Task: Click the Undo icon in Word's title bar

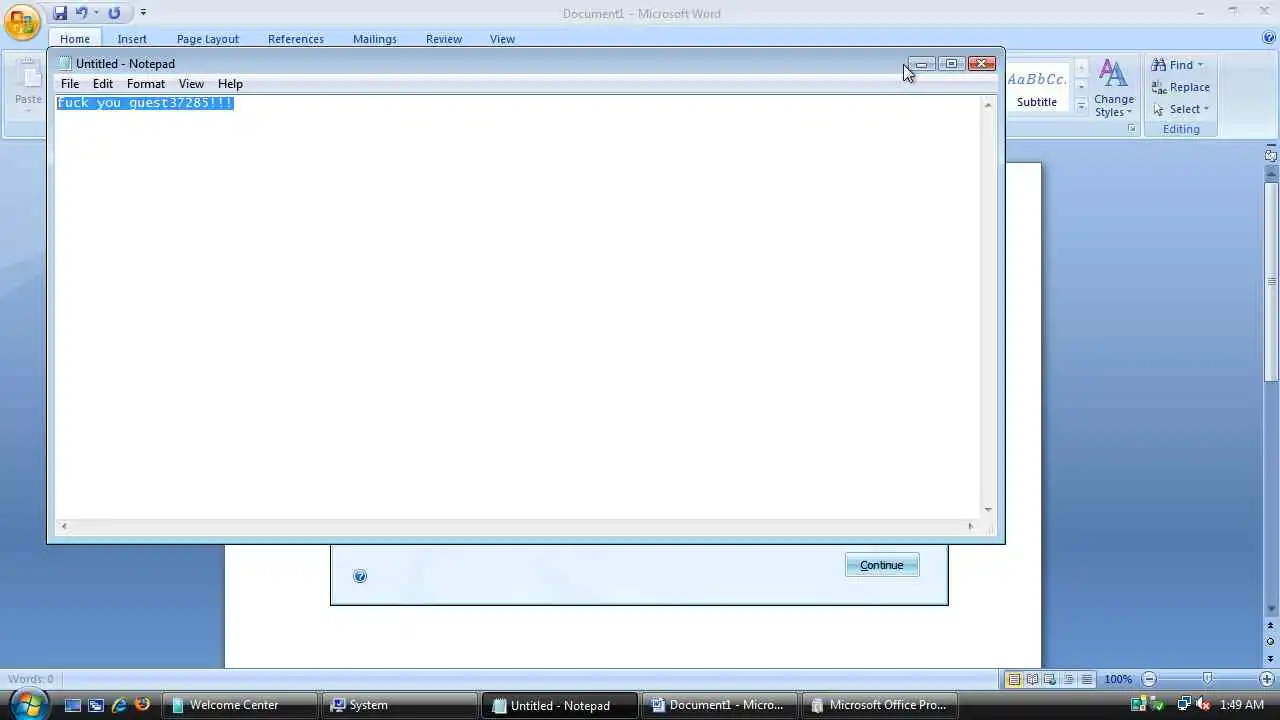Action: [x=82, y=13]
